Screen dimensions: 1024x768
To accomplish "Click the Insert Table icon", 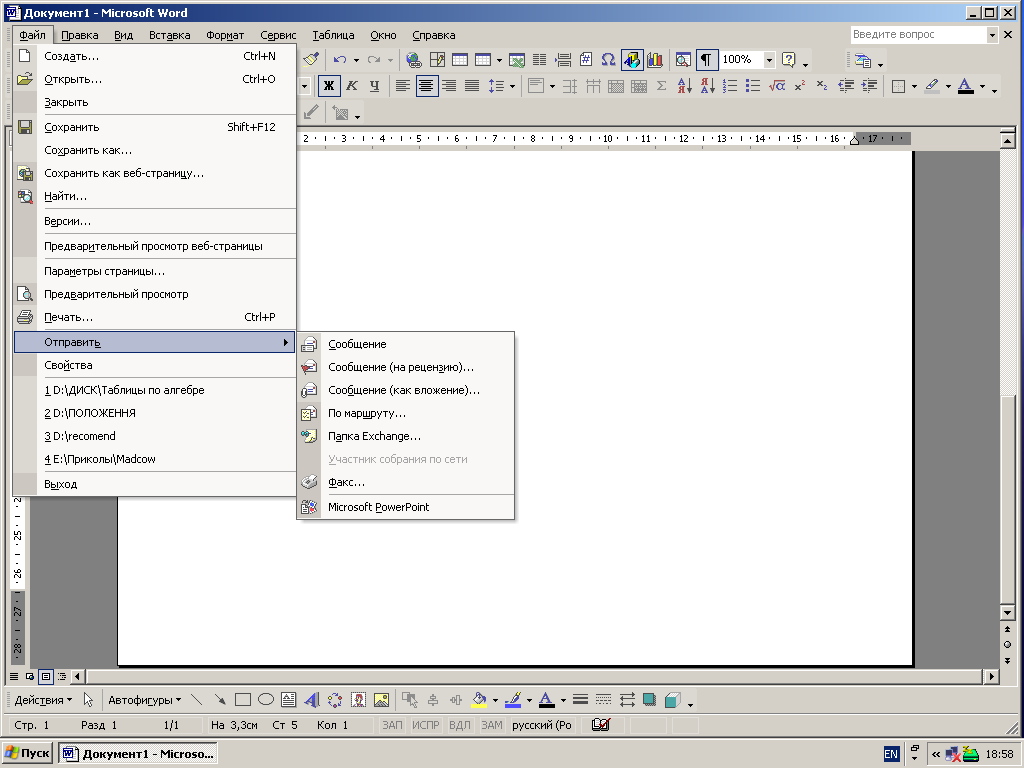I will coord(460,60).
